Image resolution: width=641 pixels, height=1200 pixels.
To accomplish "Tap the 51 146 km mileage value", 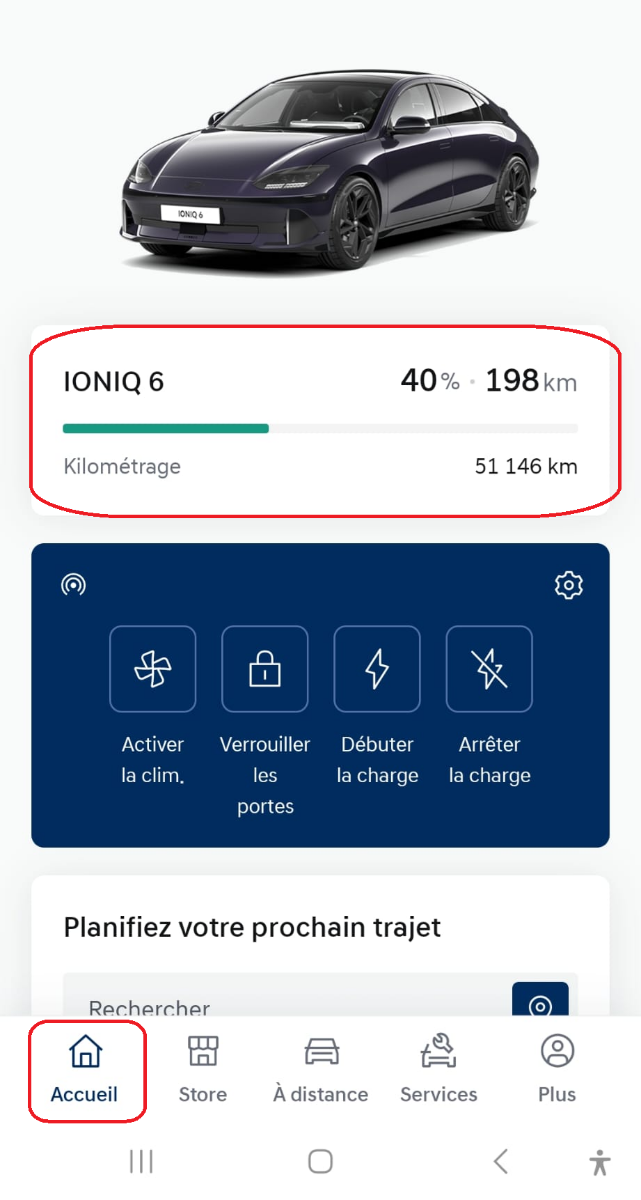I will [x=525, y=467].
